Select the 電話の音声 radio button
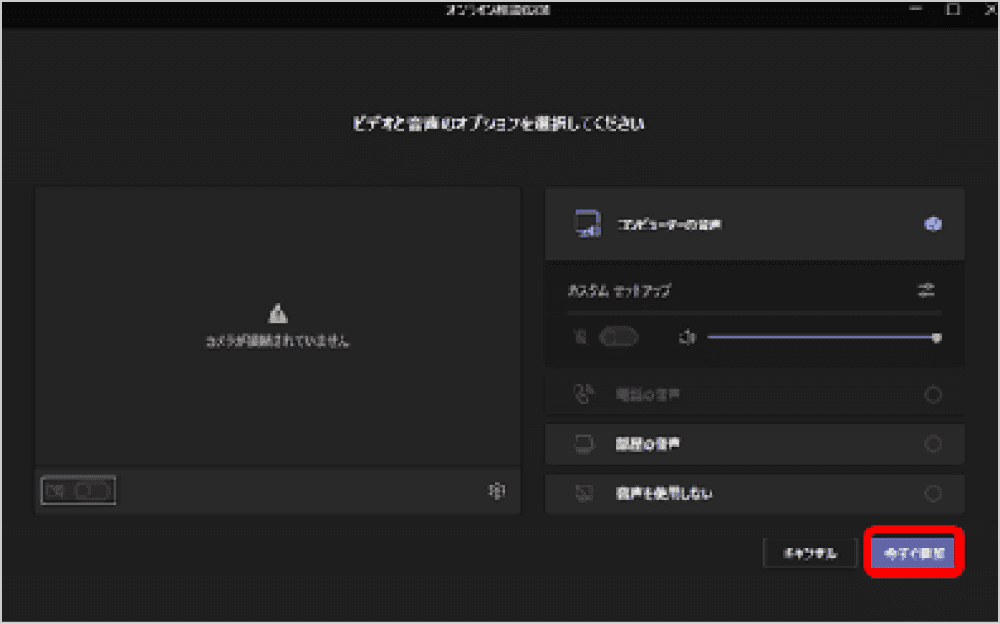The height and width of the screenshot is (624, 1000). [932, 395]
